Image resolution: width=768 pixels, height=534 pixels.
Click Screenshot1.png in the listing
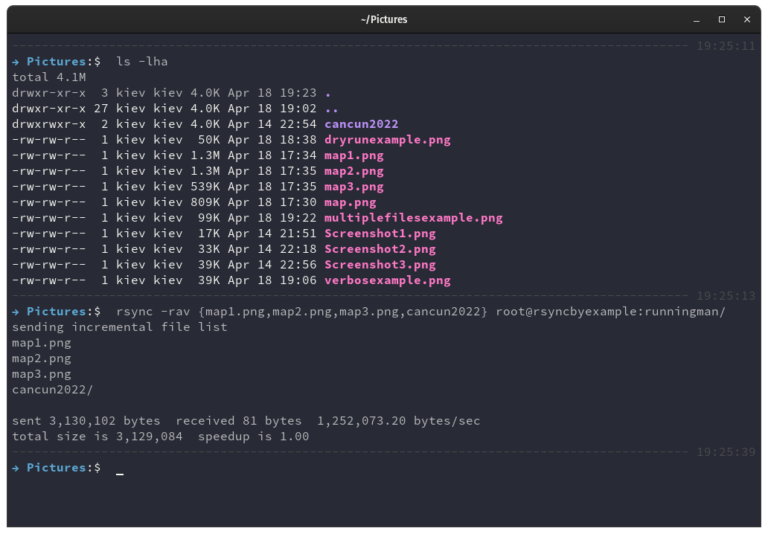coord(380,234)
